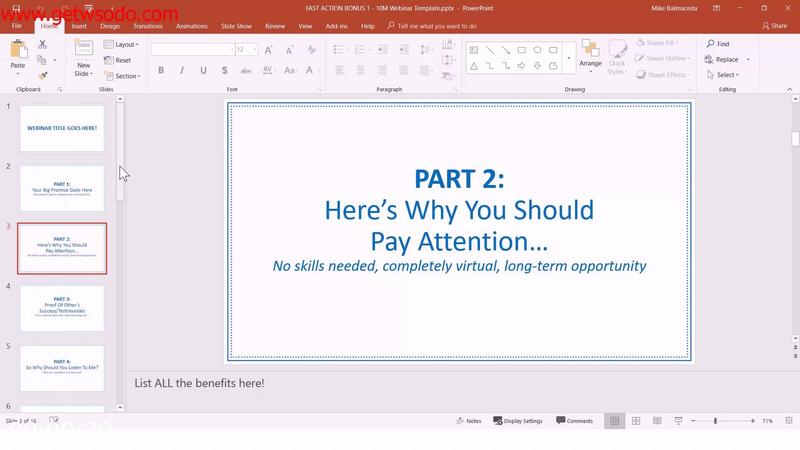Align text left
The image size is (800, 450).
(339, 70)
